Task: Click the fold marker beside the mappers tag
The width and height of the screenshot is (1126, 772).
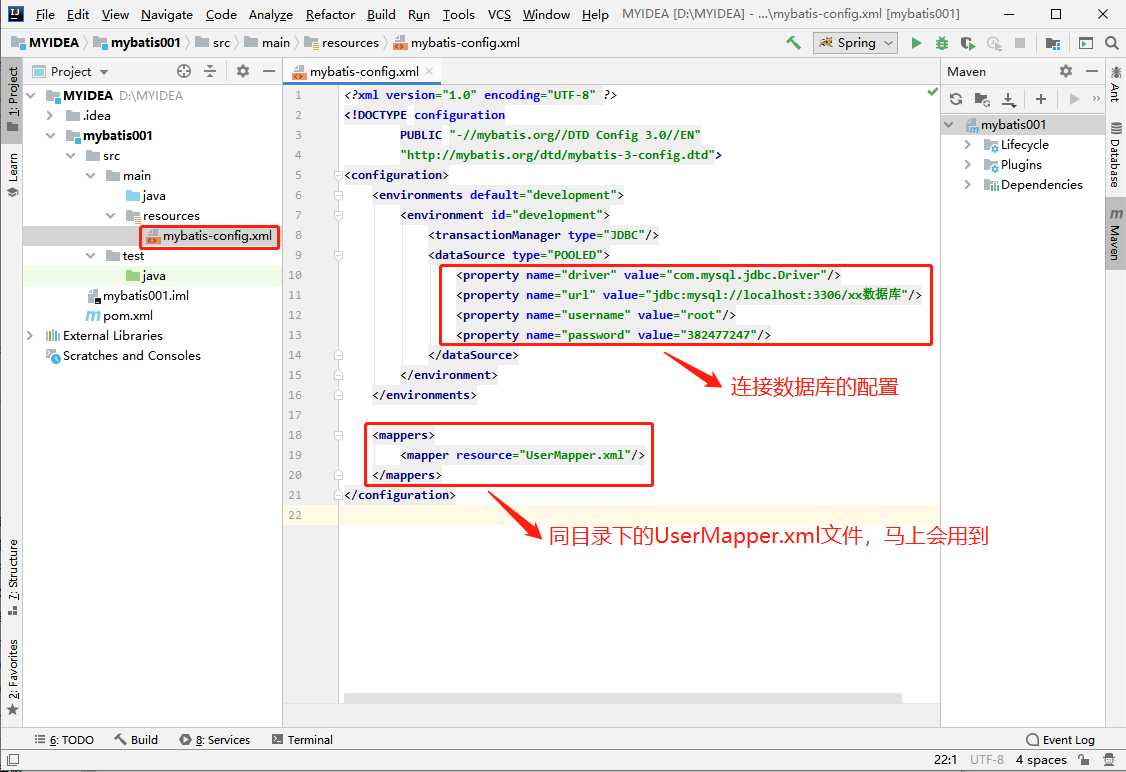Action: pyautogui.click(x=338, y=435)
